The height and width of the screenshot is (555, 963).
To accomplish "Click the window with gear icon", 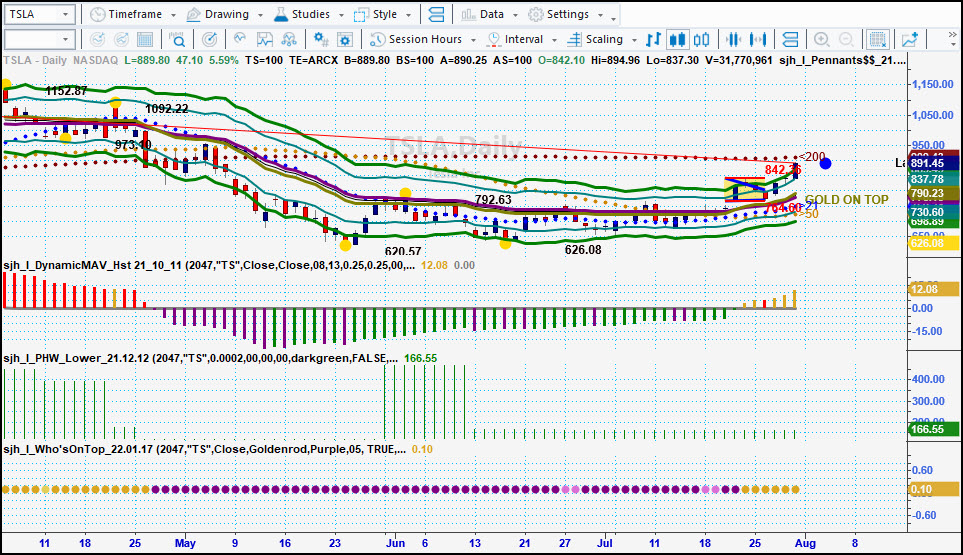I will click(345, 40).
